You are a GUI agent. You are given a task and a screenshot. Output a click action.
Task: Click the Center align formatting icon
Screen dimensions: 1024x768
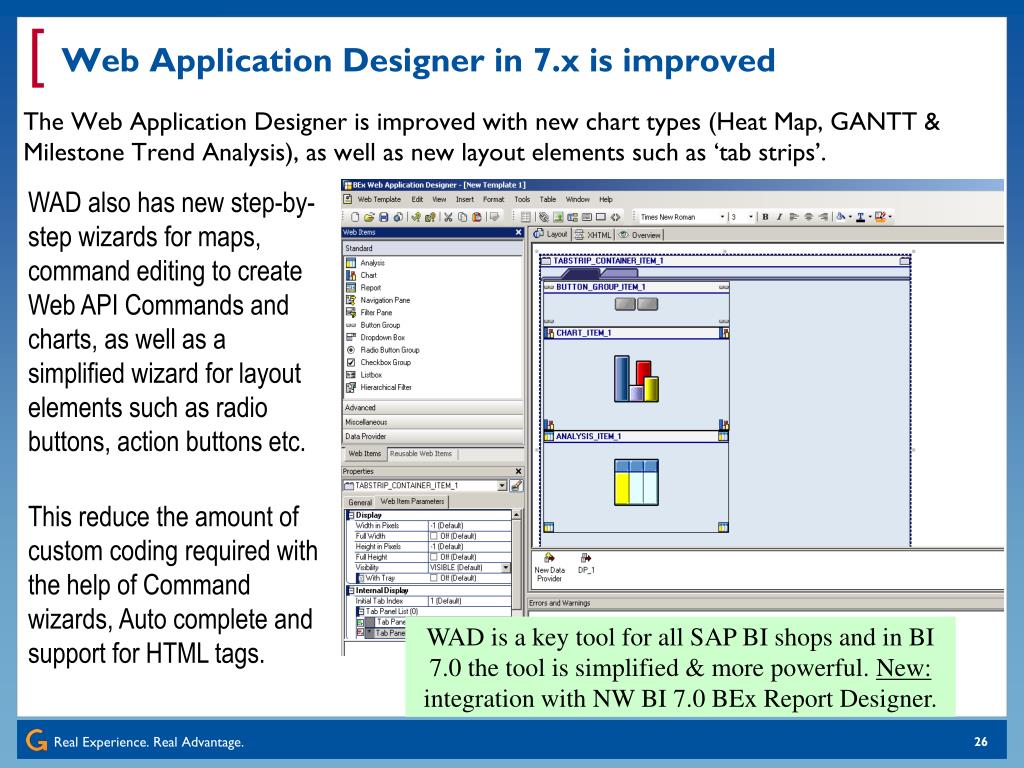(x=808, y=217)
